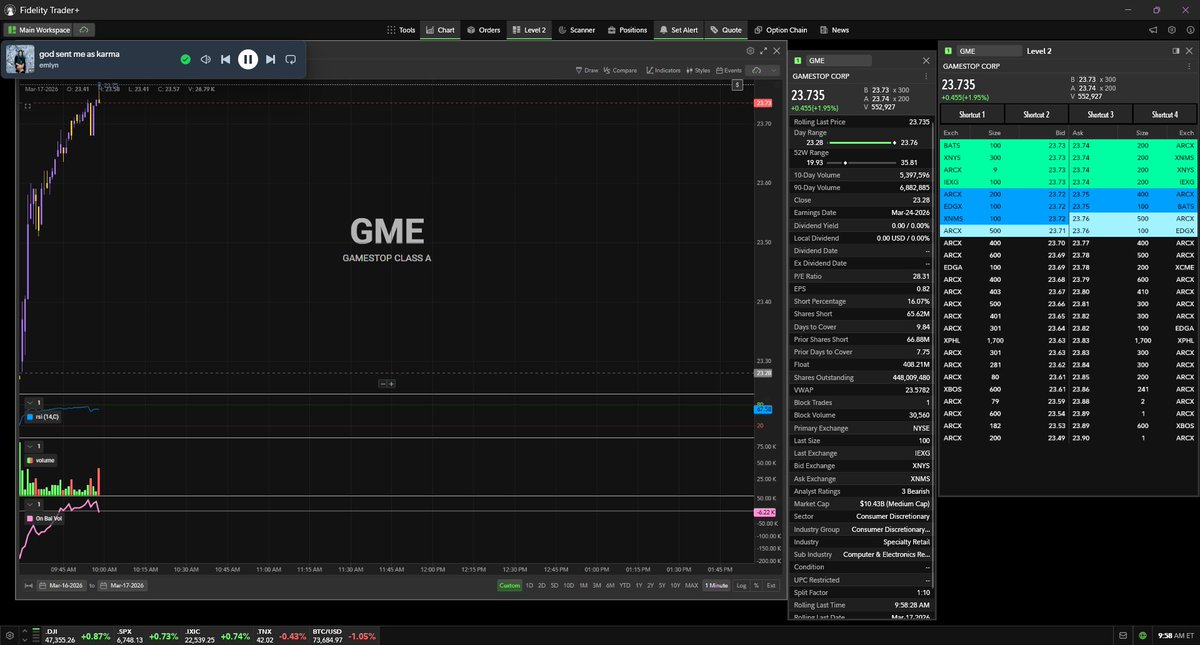Viewport: 1200px width, 645px height.
Task: Open the Positions tool
Action: coord(627,30)
